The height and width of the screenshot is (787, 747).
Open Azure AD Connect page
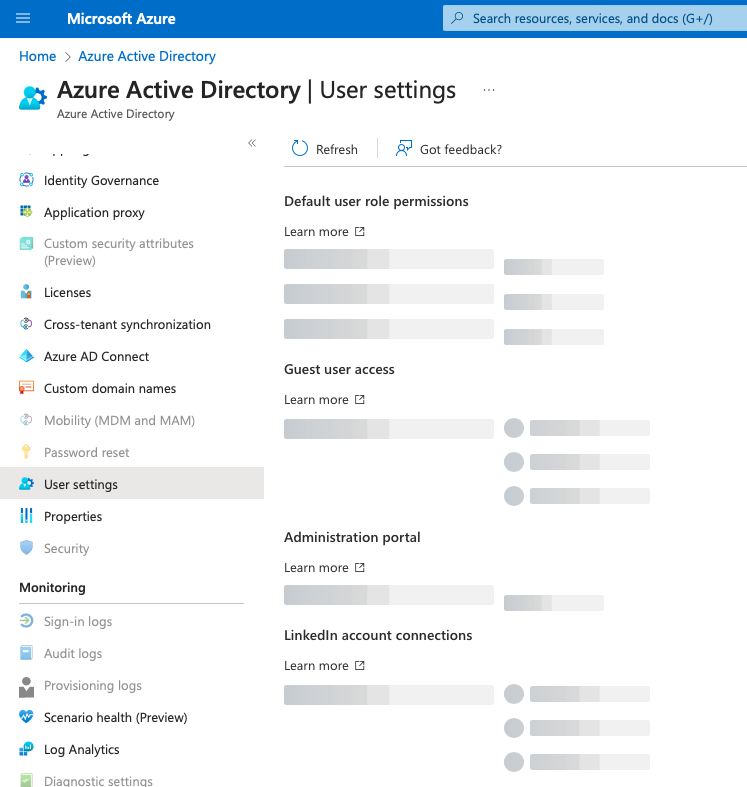(x=96, y=356)
